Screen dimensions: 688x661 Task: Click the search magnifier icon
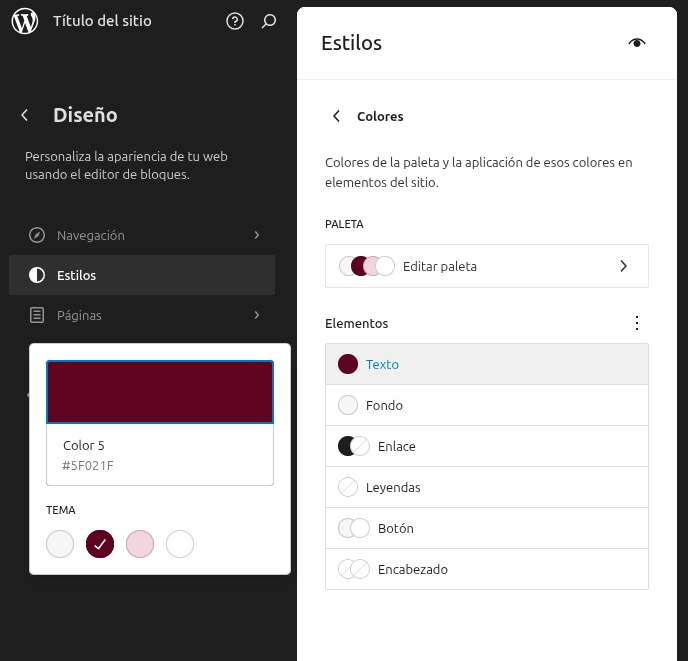pyautogui.click(x=269, y=21)
